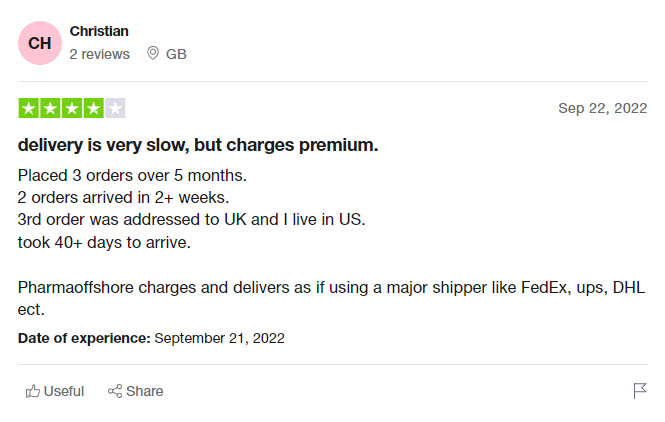Open the review title about slow delivery
Image resolution: width=665 pixels, height=422 pixels.
[x=198, y=145]
